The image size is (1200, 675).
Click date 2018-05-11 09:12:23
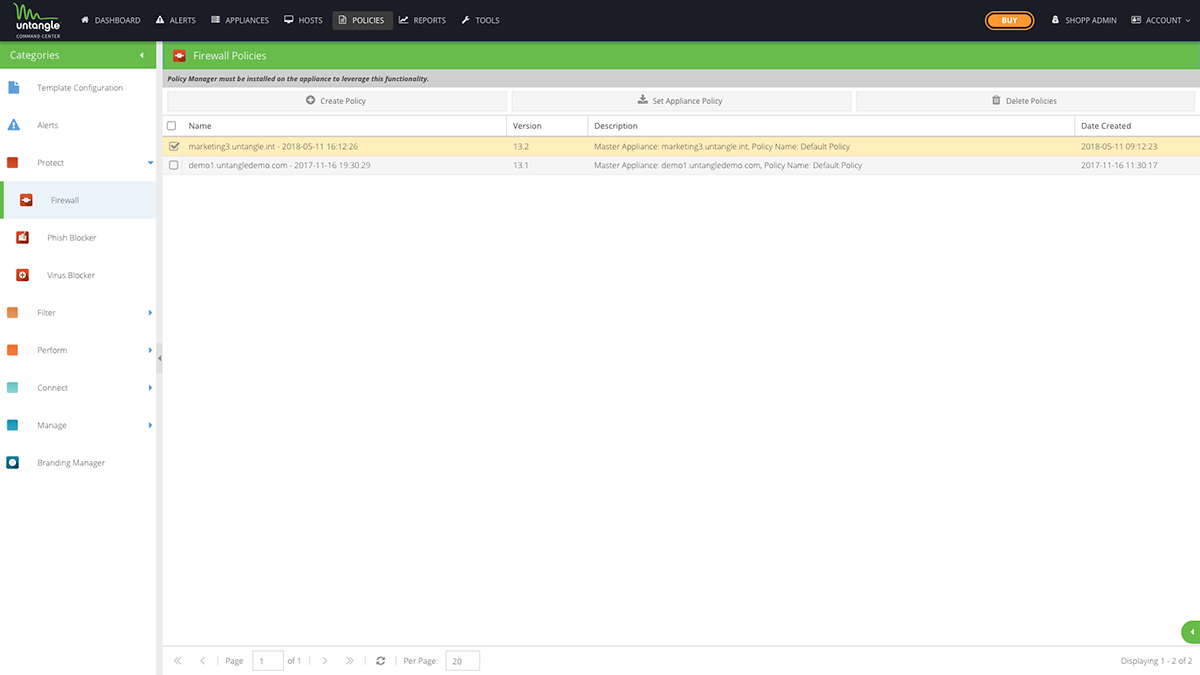point(1119,146)
